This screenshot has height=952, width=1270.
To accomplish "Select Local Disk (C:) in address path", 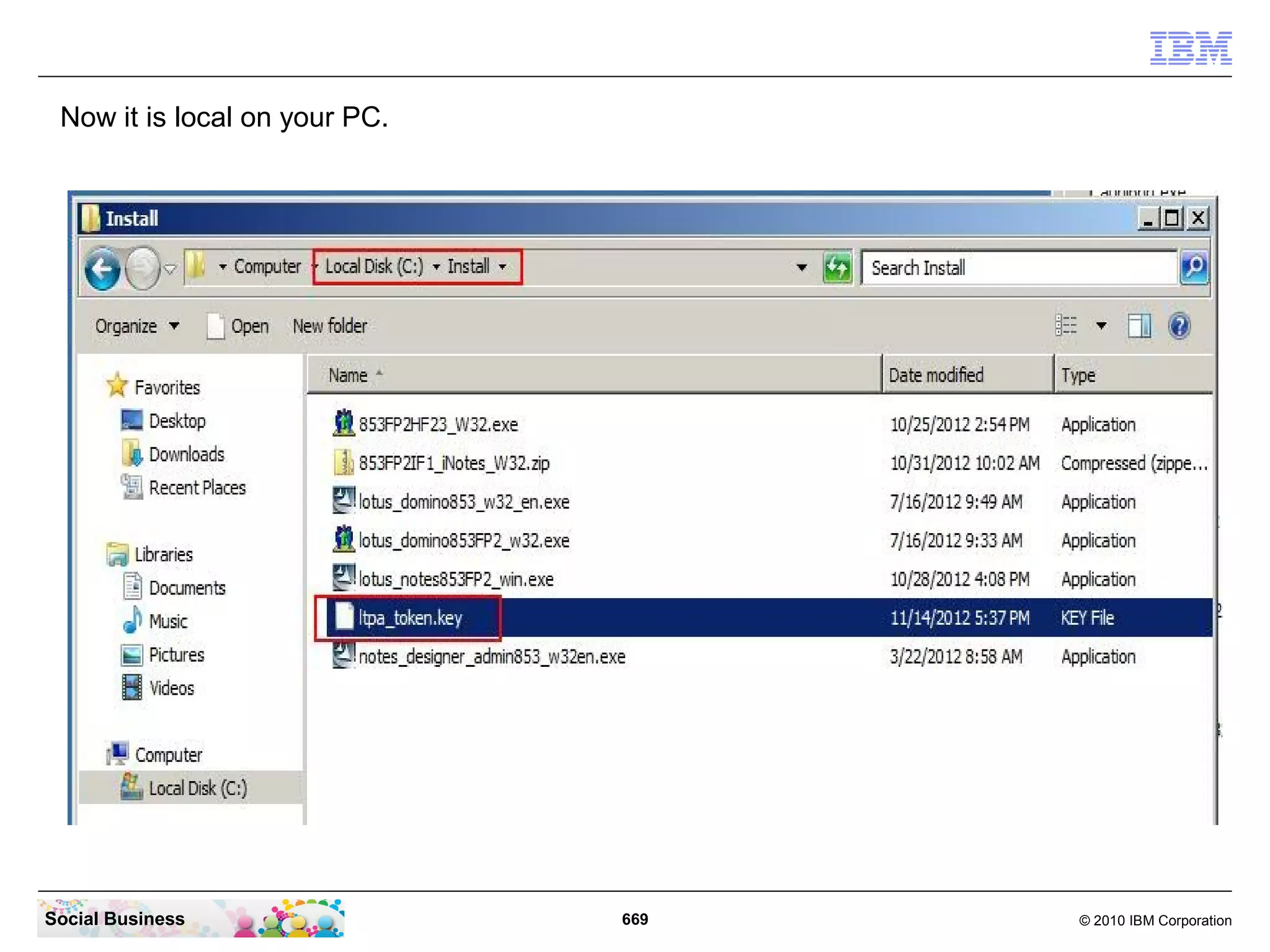I will 374,267.
